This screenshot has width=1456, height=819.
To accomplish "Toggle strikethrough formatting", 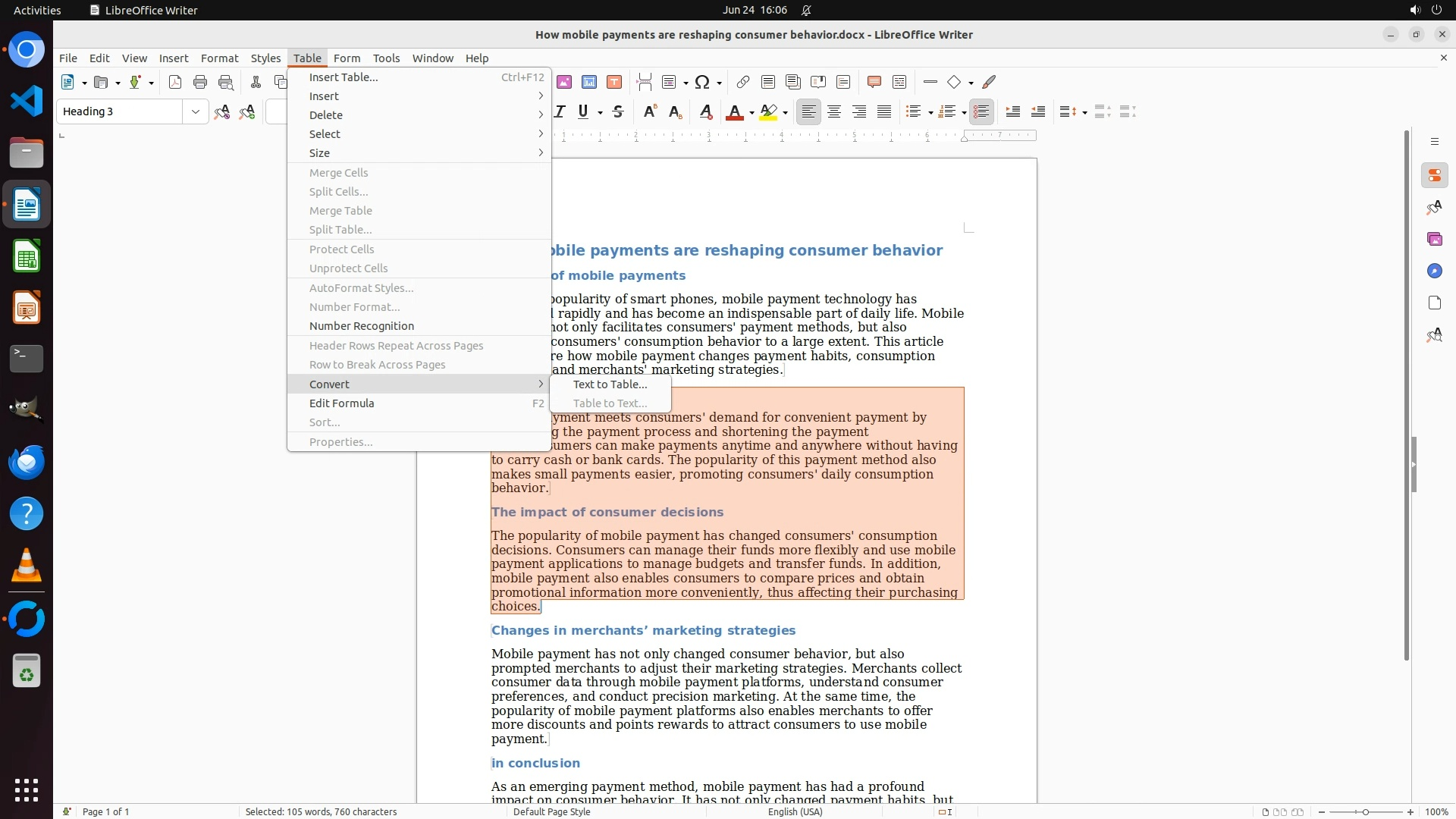I will tap(618, 112).
